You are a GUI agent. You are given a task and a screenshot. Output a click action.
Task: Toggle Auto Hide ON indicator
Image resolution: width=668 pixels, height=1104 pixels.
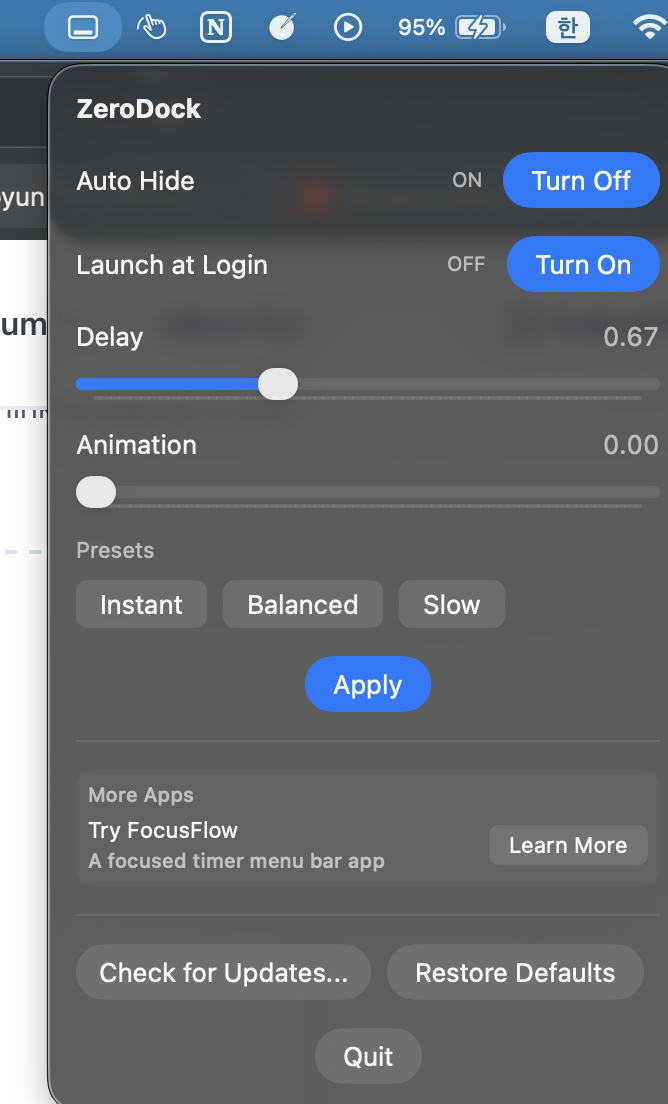coord(466,180)
